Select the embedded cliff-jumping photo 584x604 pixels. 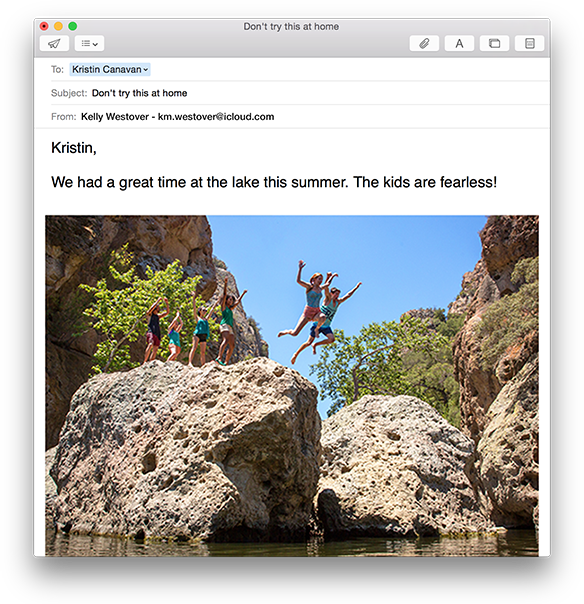click(x=292, y=385)
